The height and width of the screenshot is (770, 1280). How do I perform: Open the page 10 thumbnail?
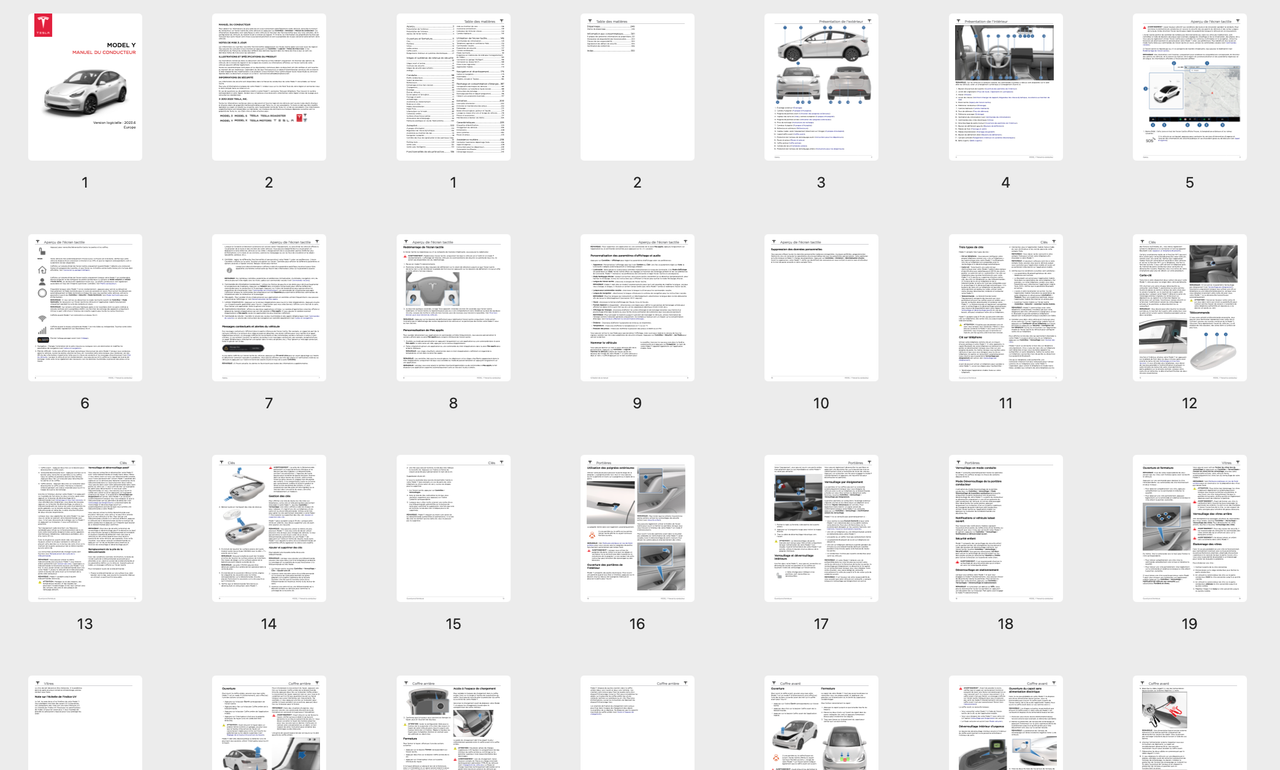pos(821,308)
